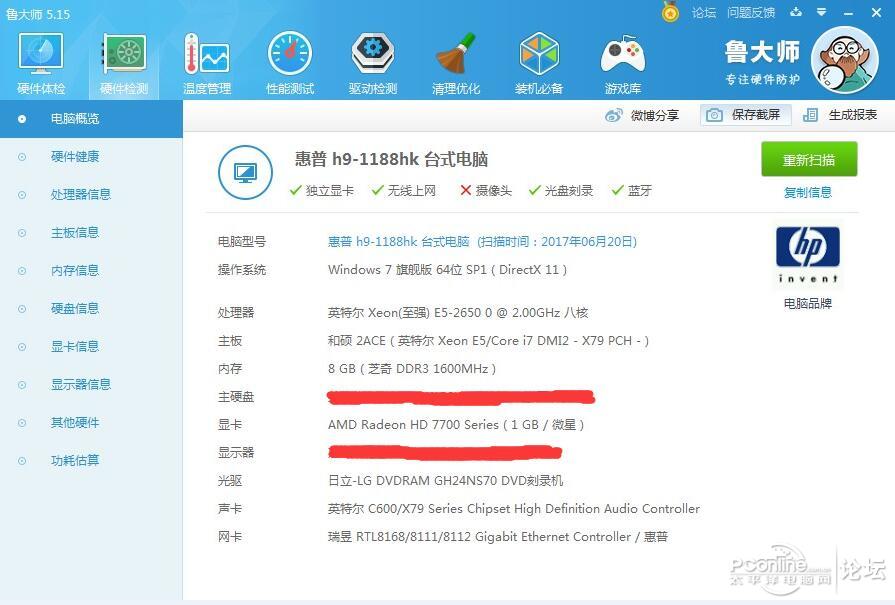Share via 微博分享
This screenshot has height=605, width=895.
(x=642, y=115)
